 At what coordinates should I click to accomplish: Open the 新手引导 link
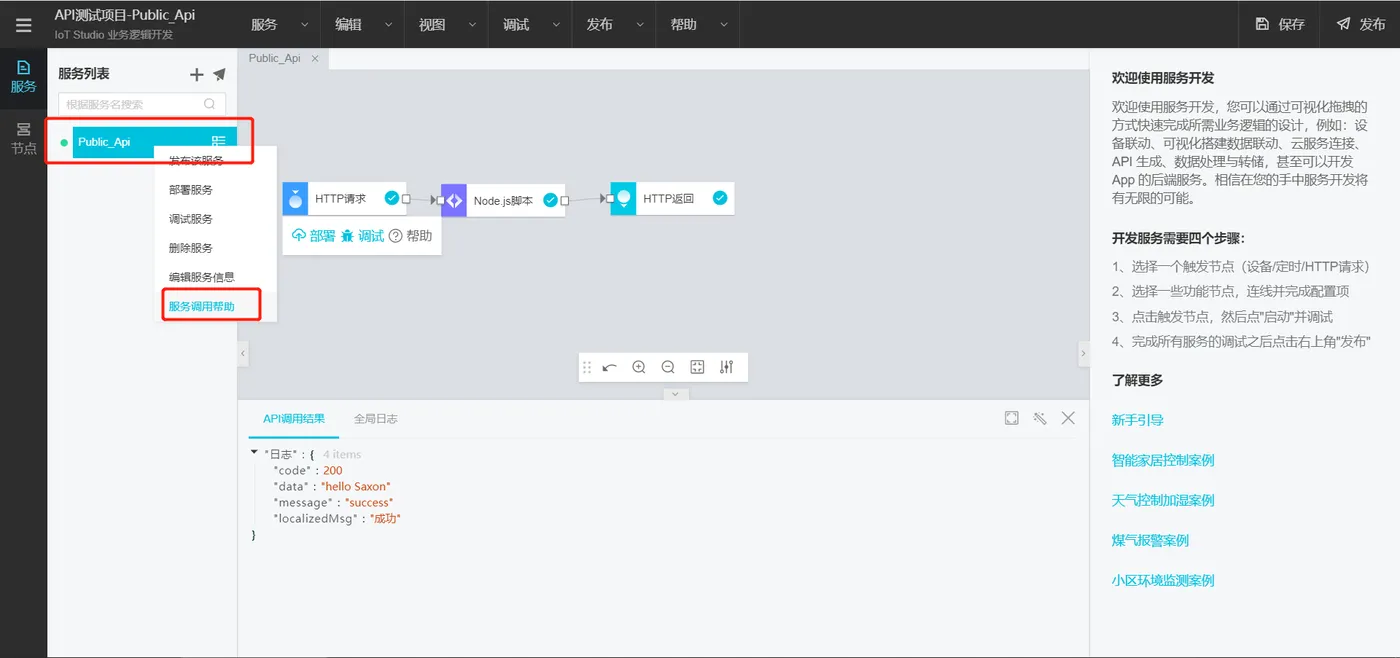(1137, 420)
